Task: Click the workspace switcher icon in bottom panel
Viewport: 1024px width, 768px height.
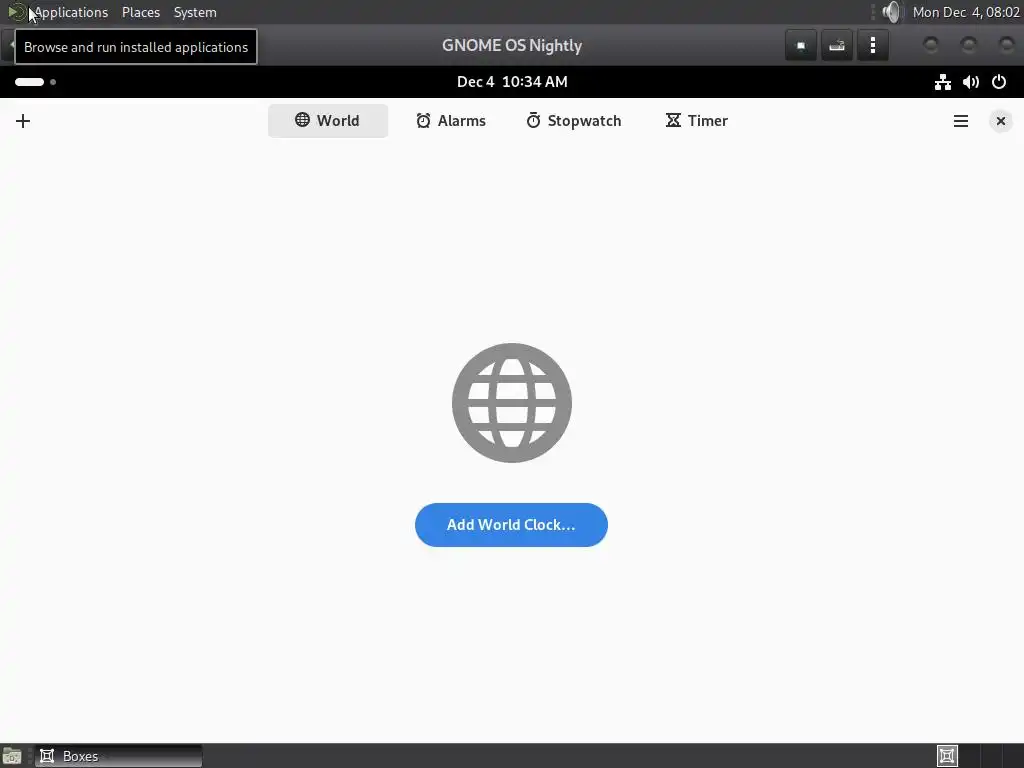Action: tap(947, 756)
